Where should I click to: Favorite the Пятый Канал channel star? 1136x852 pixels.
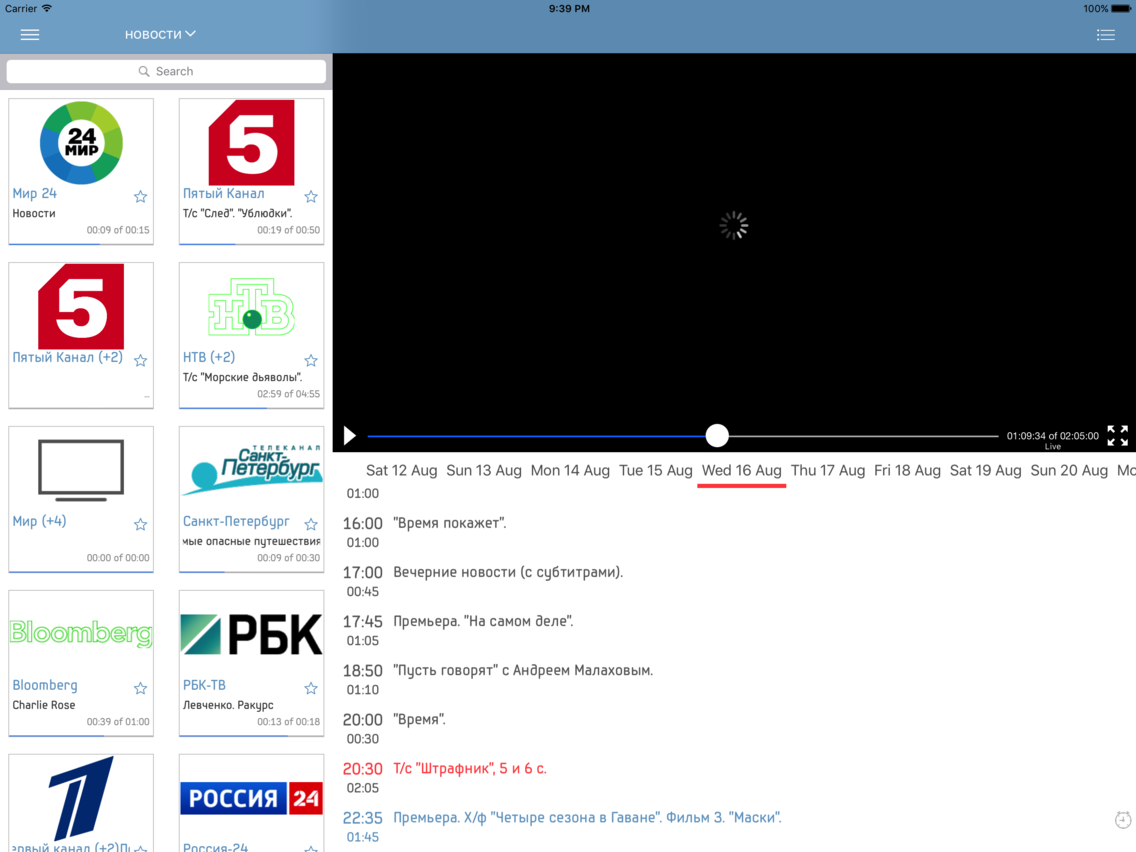311,196
